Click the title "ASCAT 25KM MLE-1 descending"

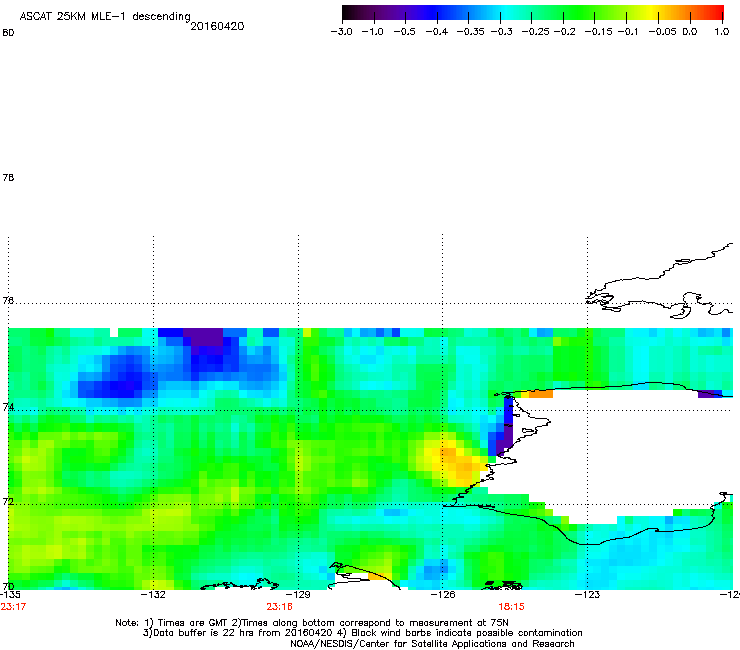point(105,17)
